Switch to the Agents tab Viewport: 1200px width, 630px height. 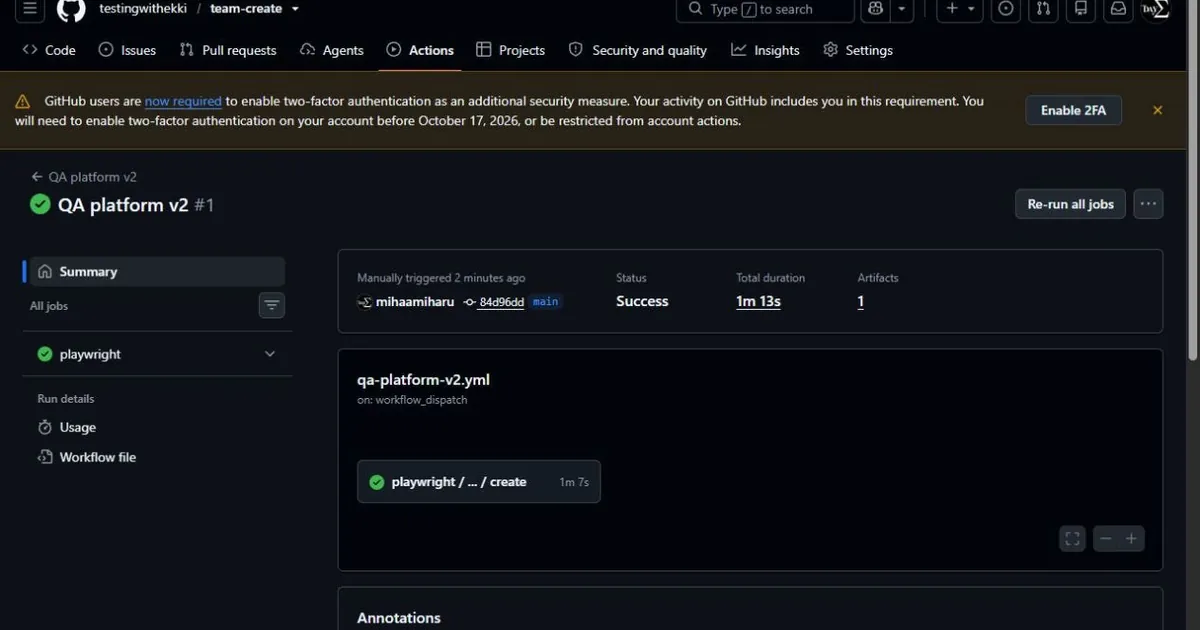point(331,50)
